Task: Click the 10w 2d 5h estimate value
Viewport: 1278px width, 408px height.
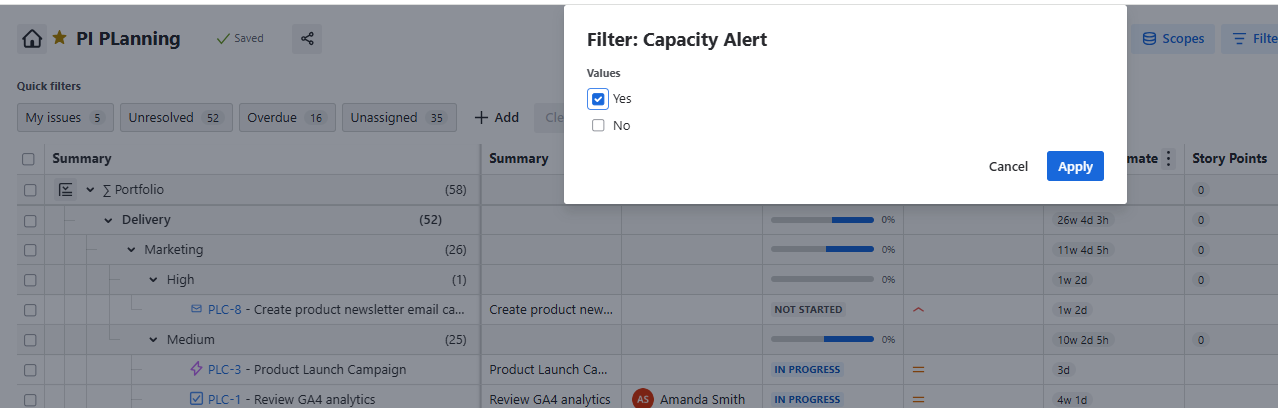Action: pyautogui.click(x=1084, y=339)
